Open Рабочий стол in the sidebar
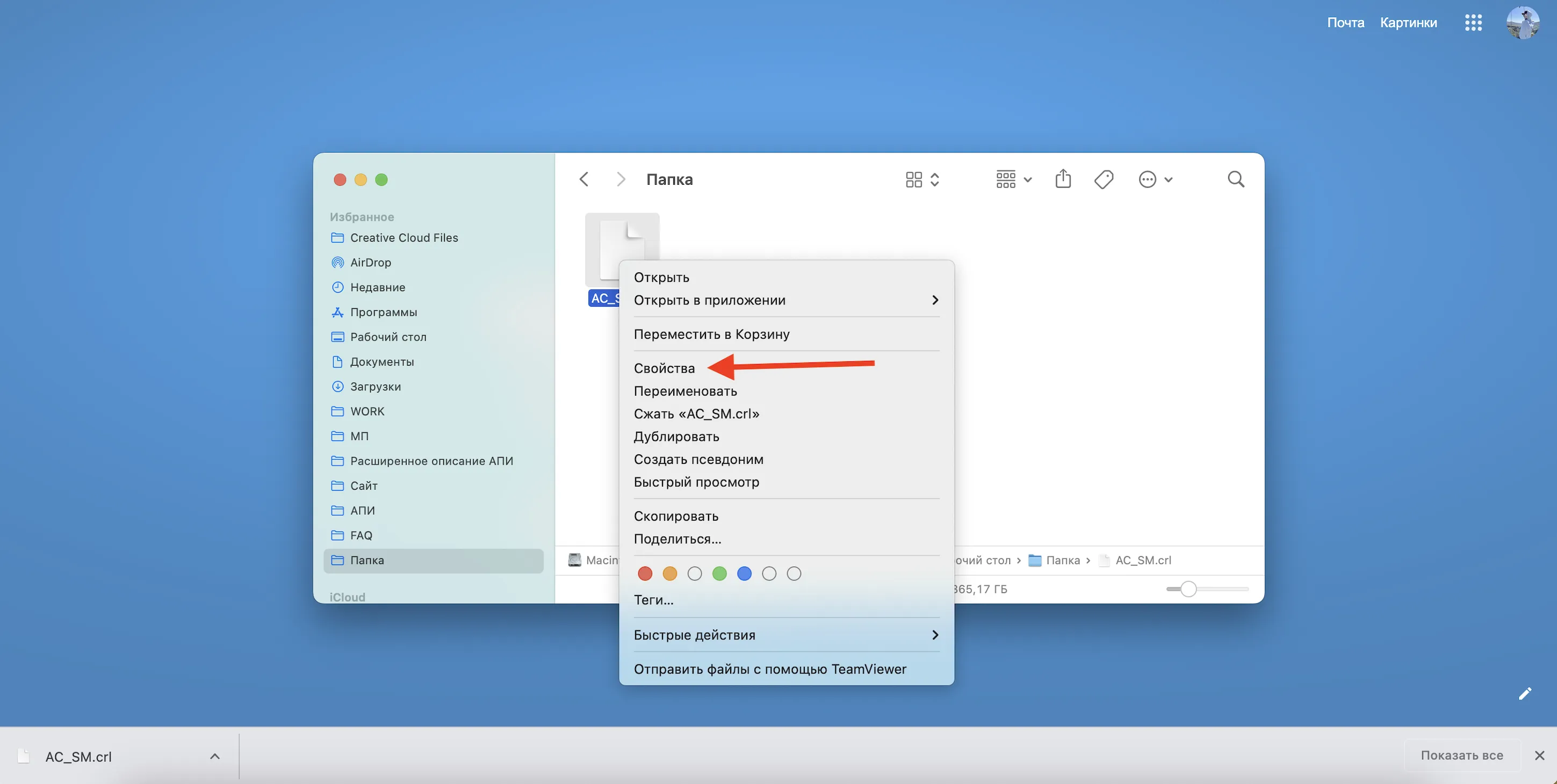This screenshot has height=784, width=1557. (x=434, y=337)
